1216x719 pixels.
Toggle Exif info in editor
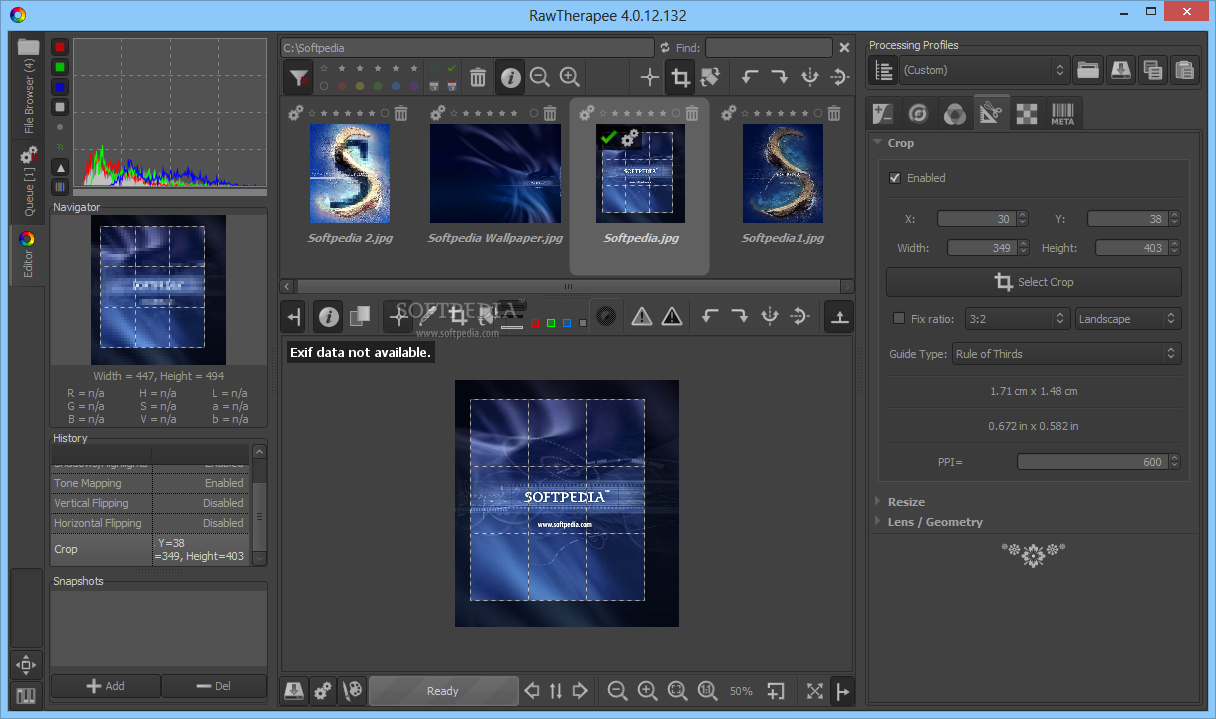pos(328,316)
